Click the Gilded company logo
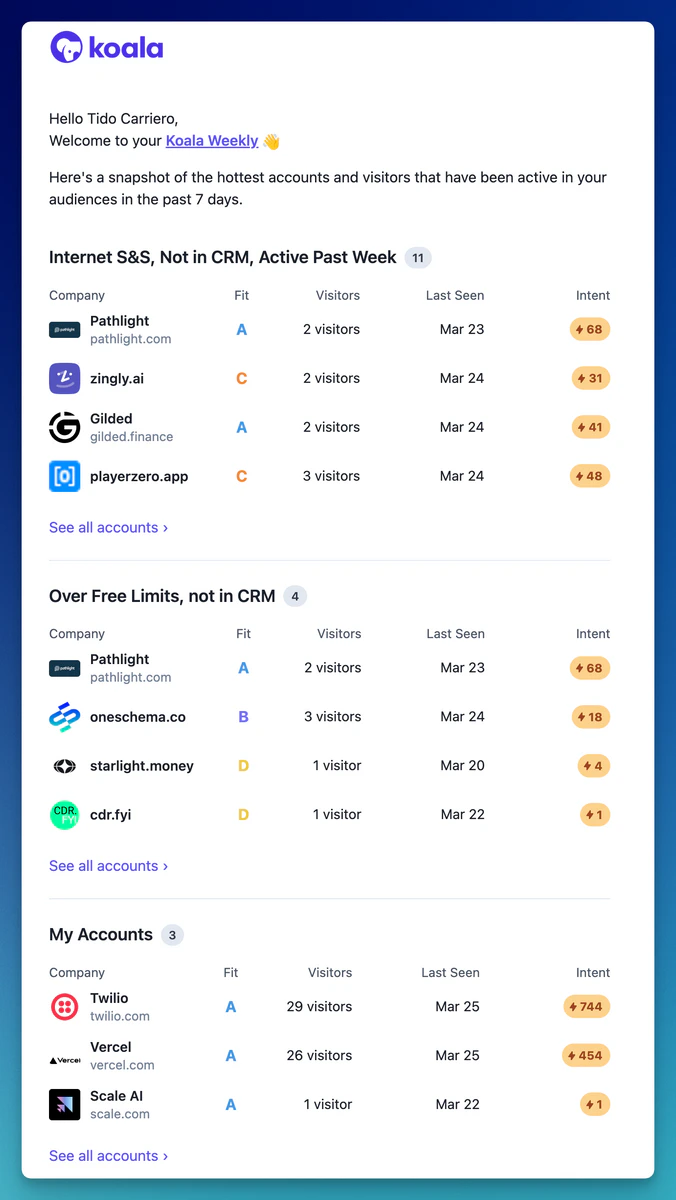The width and height of the screenshot is (676, 1200). [64, 427]
